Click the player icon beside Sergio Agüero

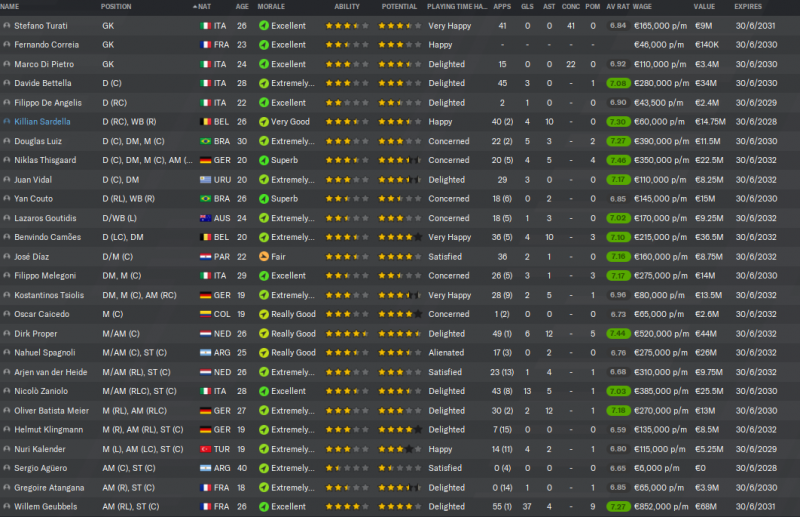7,468
